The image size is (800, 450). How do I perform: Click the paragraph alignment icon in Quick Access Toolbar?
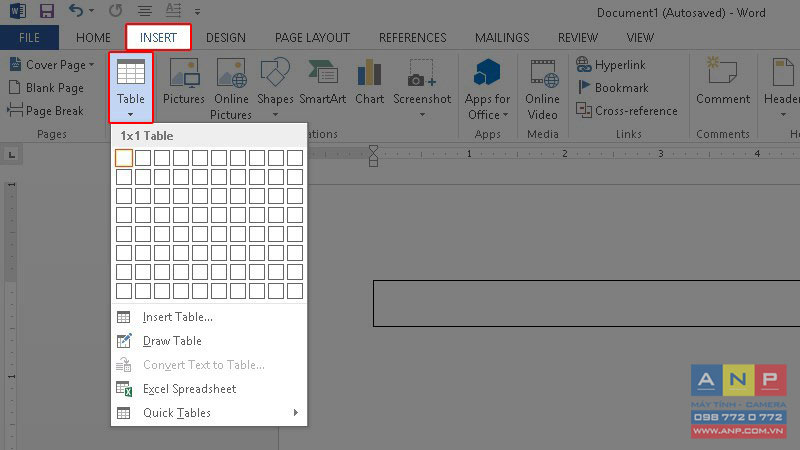coord(145,11)
